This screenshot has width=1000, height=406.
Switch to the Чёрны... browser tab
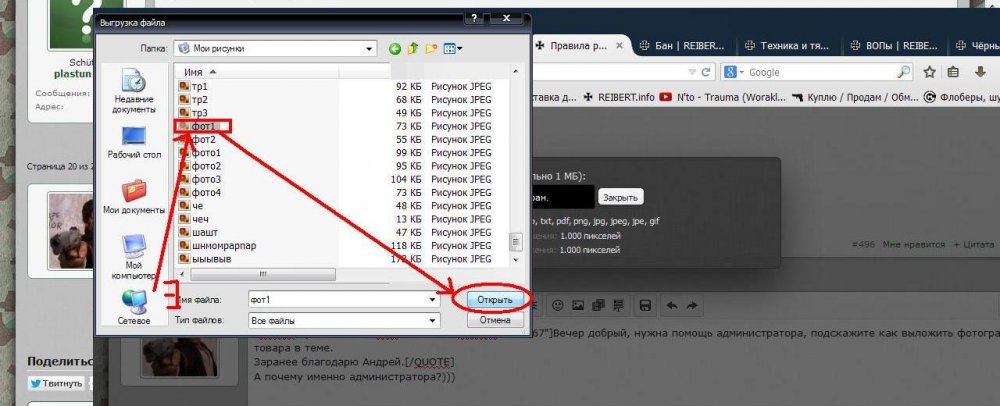[976, 46]
